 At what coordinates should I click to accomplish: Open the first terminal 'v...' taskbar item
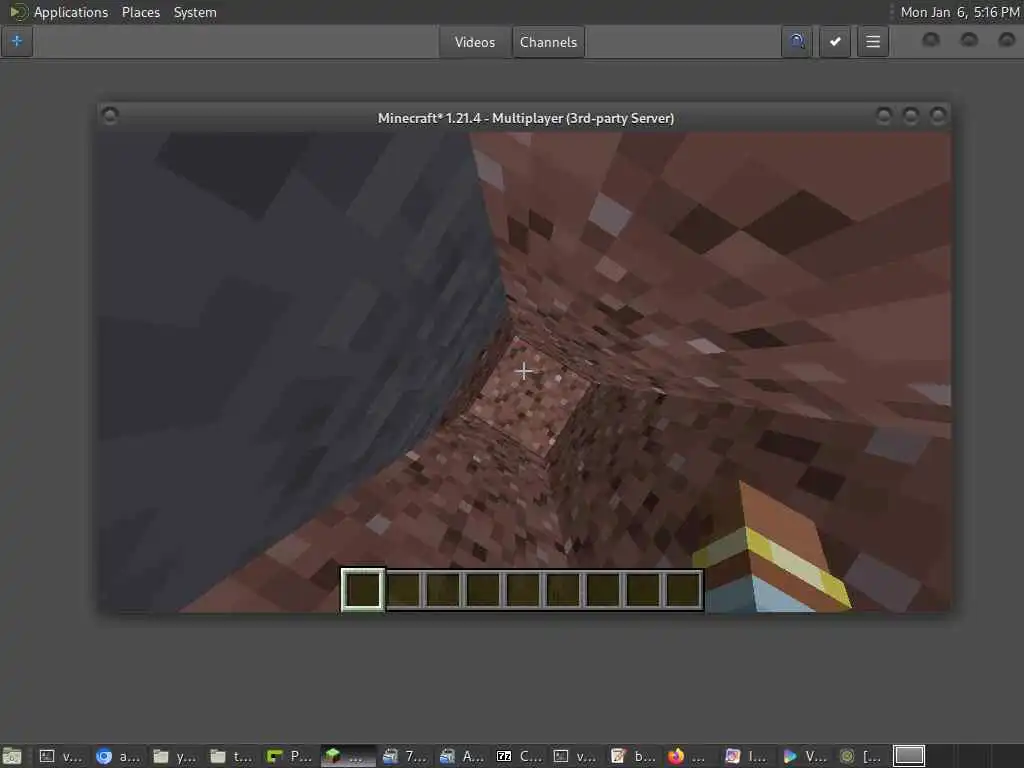pyautogui.click(x=60, y=756)
